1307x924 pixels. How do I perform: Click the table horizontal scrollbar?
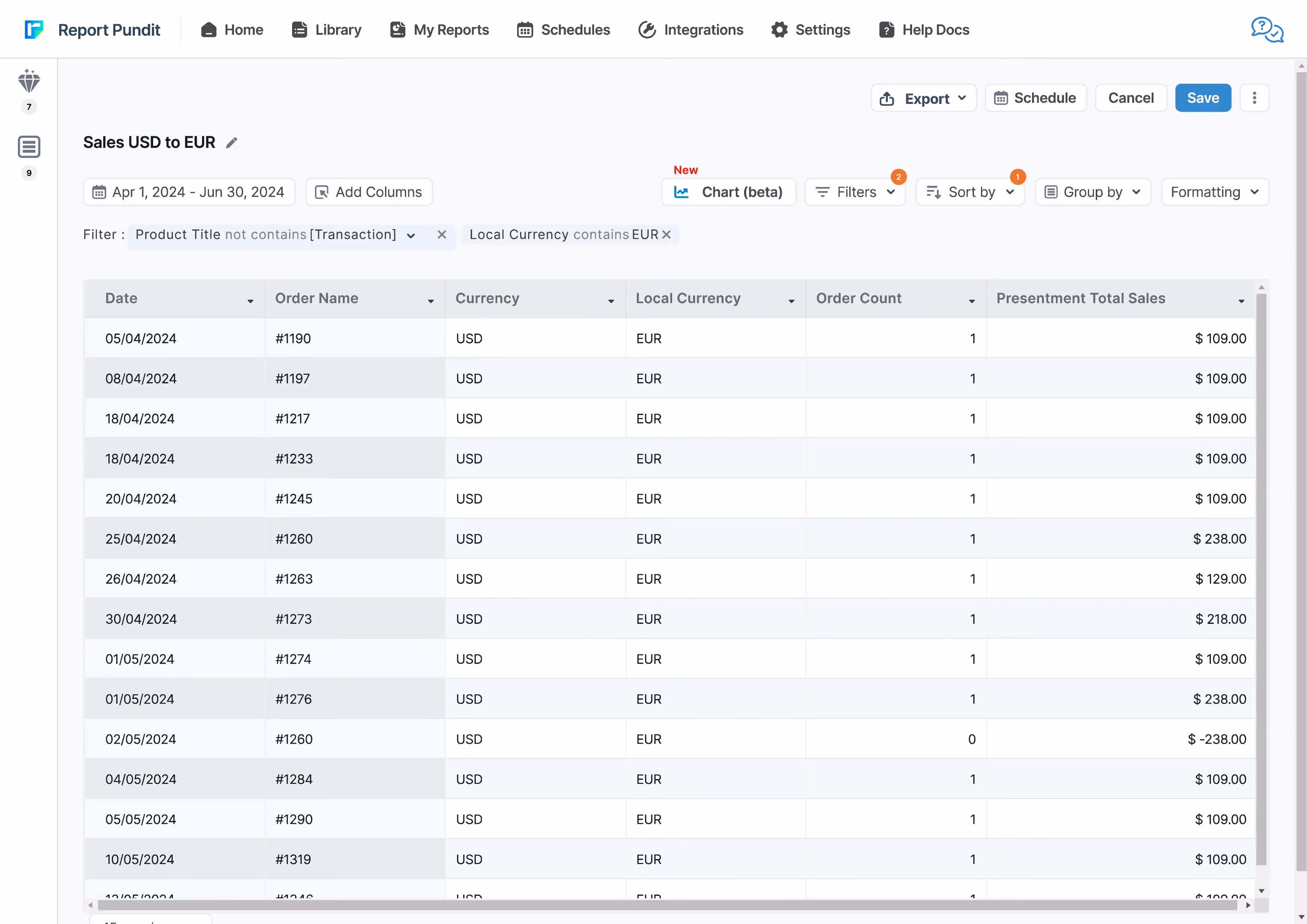tap(668, 905)
